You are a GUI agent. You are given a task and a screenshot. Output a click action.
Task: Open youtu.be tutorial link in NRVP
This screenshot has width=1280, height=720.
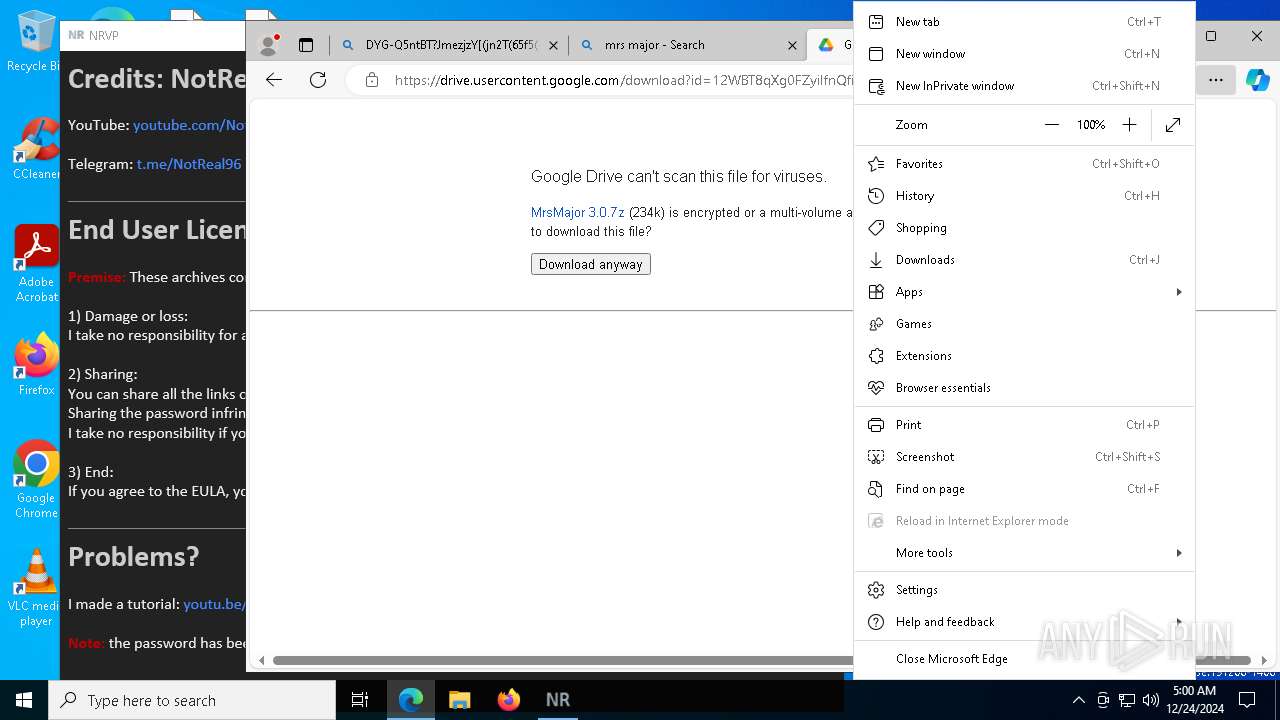[x=214, y=604]
